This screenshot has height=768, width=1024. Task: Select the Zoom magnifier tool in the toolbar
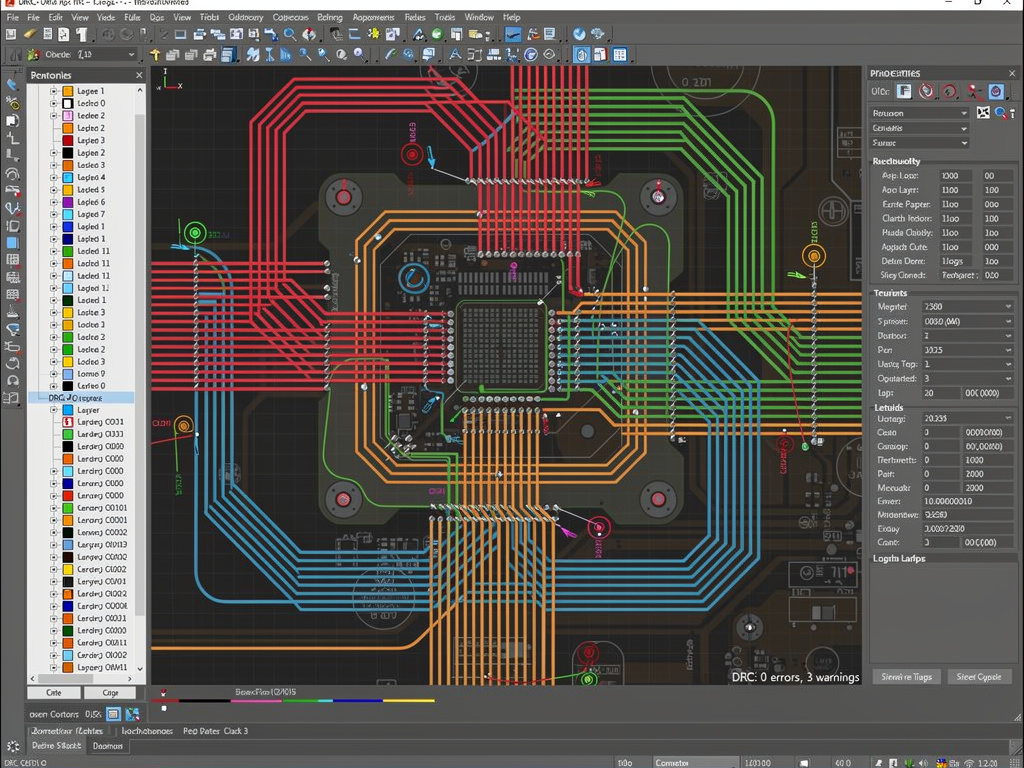pyautogui.click(x=289, y=33)
